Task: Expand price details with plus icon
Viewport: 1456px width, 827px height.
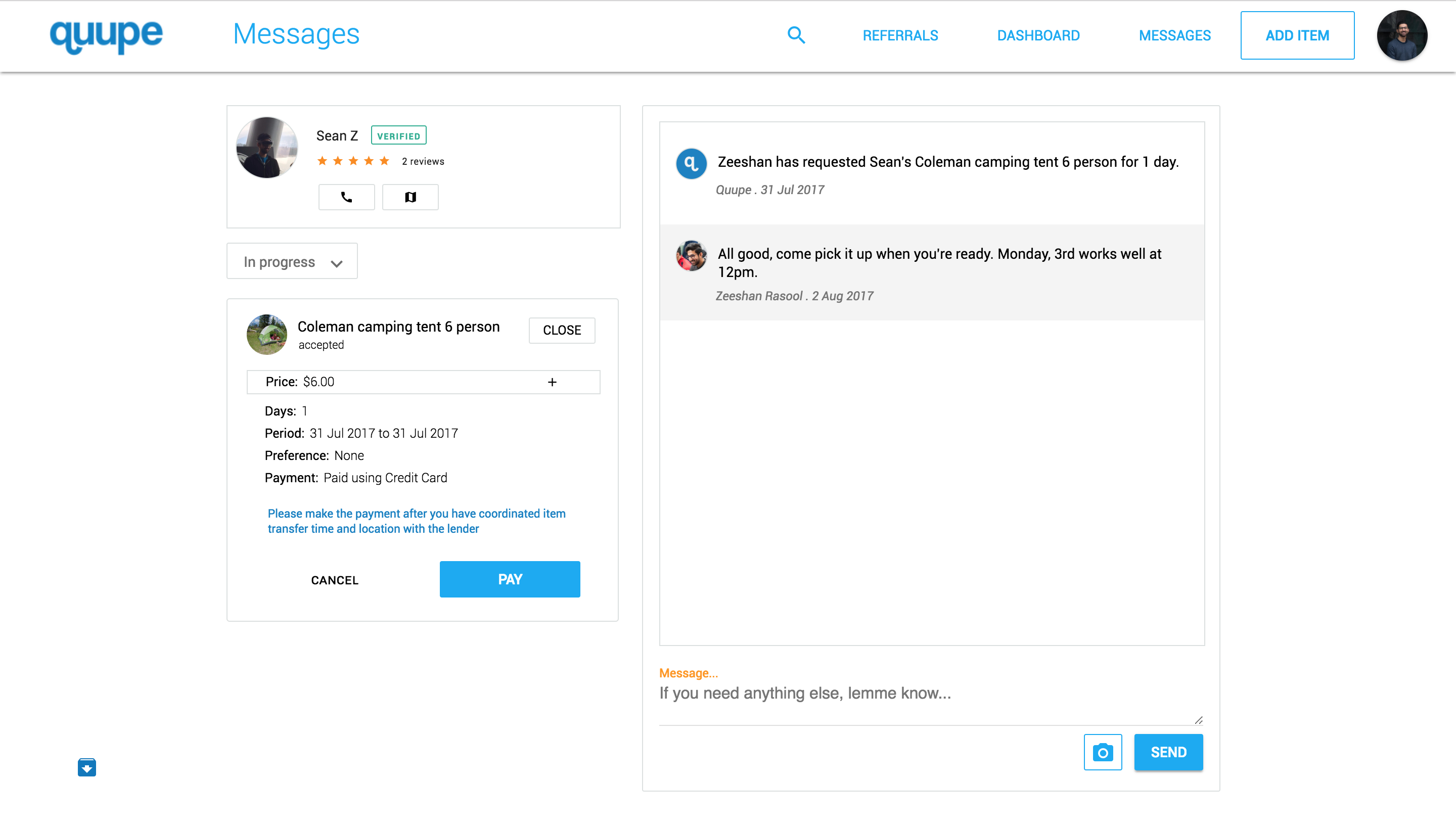Action: pos(552,382)
